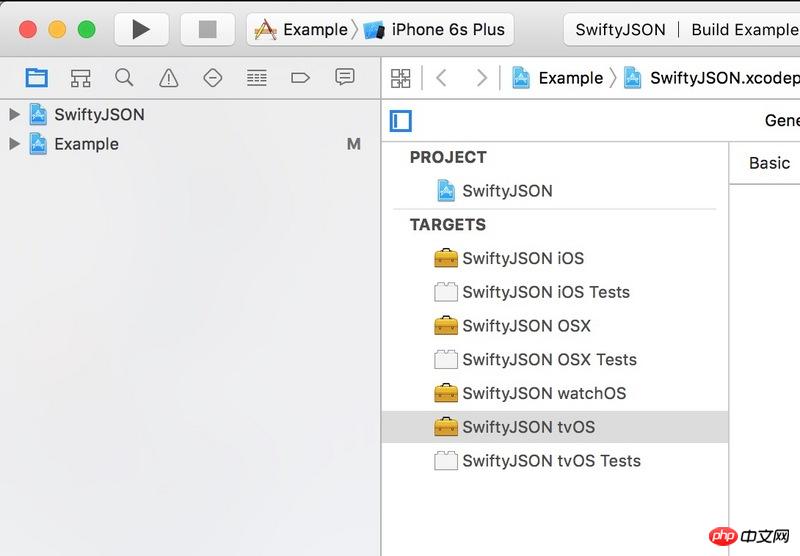Click the activity status view showing Build Example
Viewport: 800px width, 556px height.
[682, 30]
